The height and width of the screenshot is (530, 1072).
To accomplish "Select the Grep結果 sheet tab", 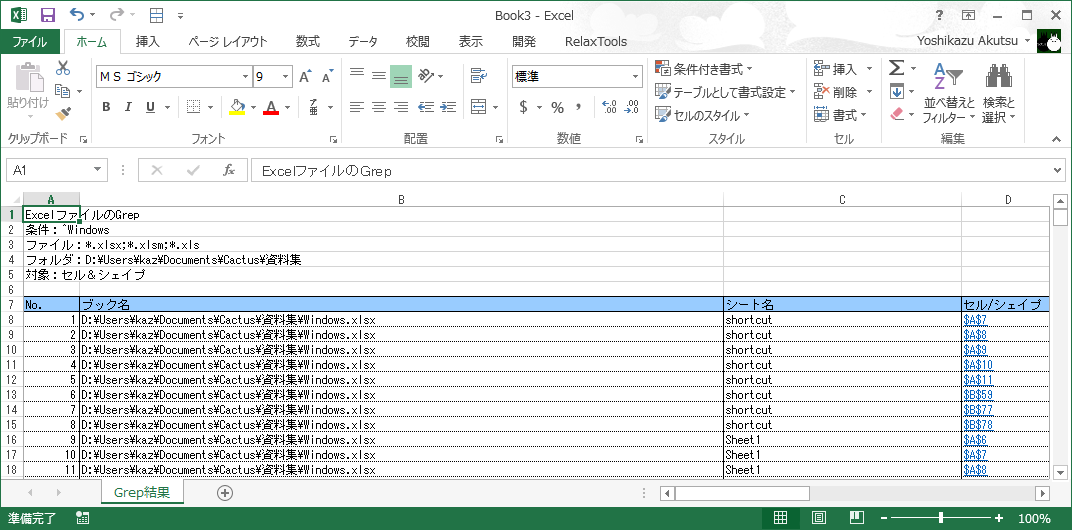I will tap(142, 492).
